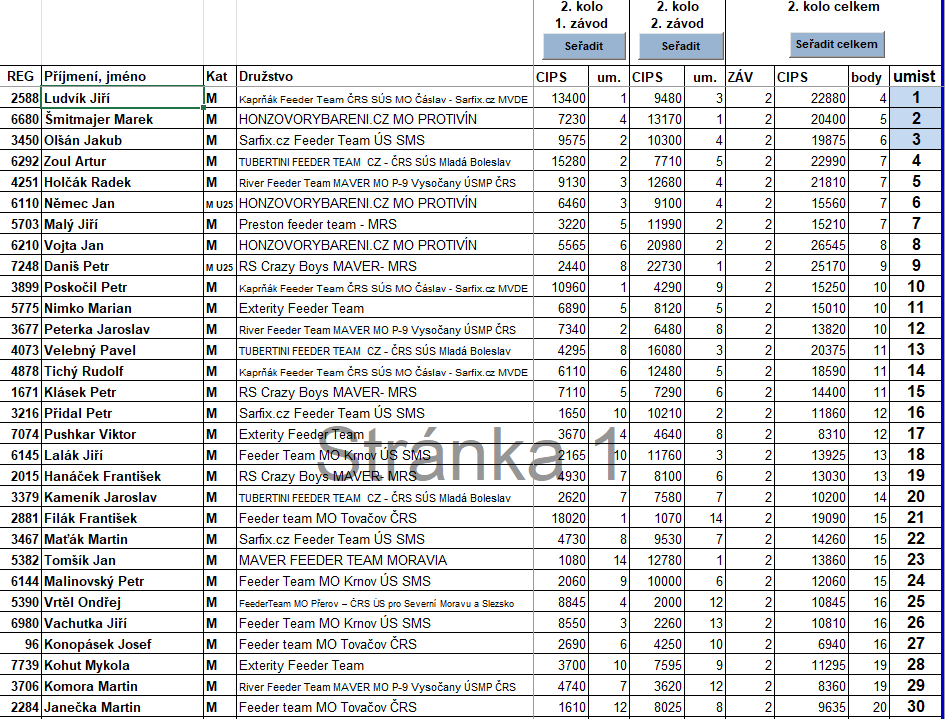
Task: Select cell Janečka Martin
Action: 123,708
